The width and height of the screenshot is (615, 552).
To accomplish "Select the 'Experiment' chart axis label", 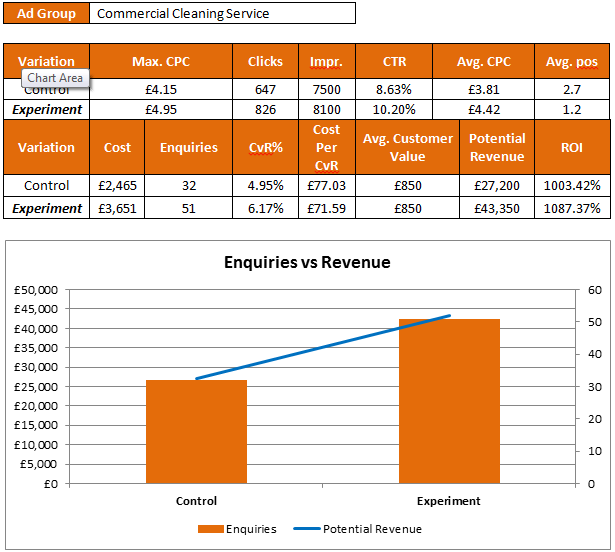I will (448, 501).
